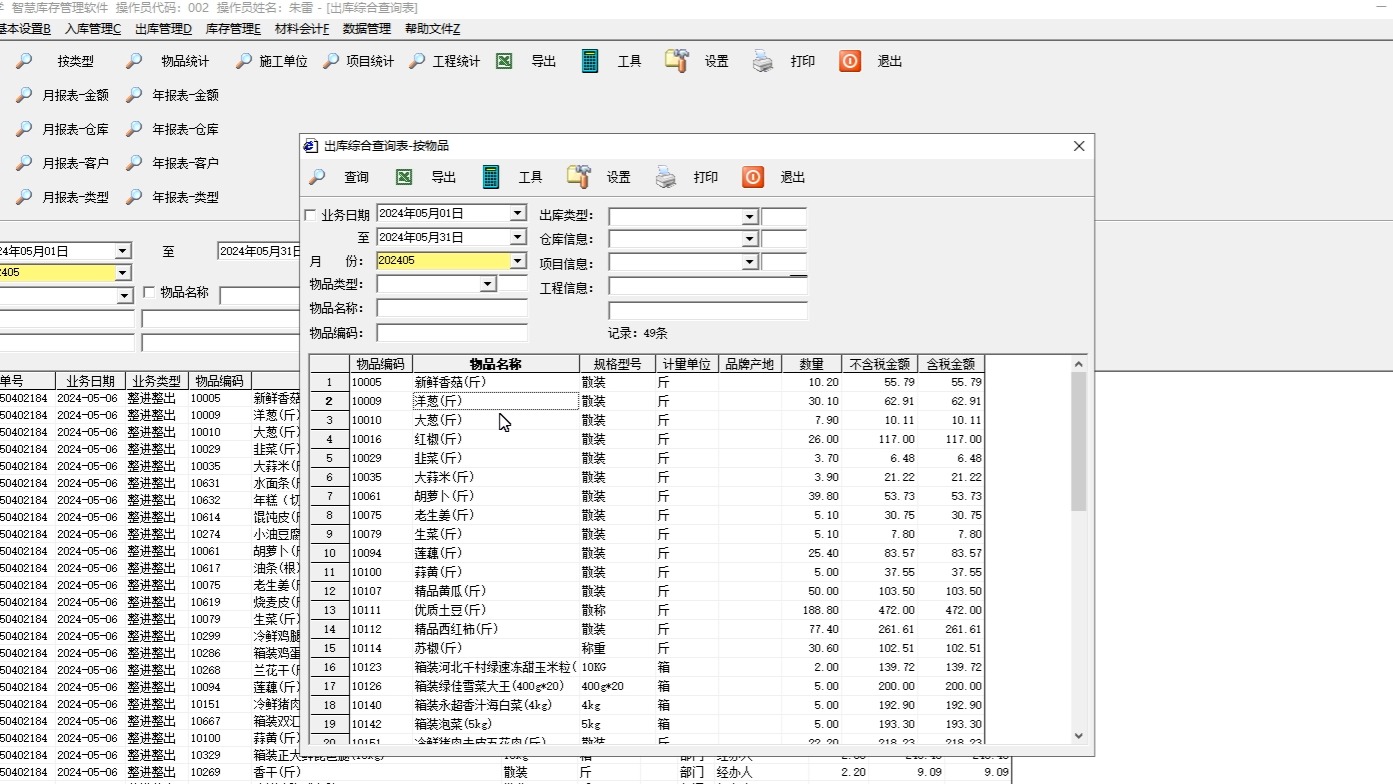Select the 新鲜香菇(斤) cell in dialog table

coord(496,382)
